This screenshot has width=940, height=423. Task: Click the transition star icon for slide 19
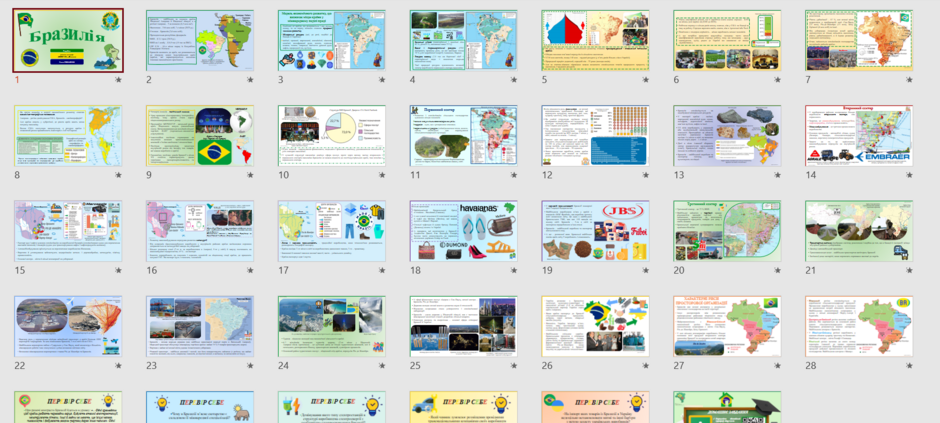pos(646,270)
